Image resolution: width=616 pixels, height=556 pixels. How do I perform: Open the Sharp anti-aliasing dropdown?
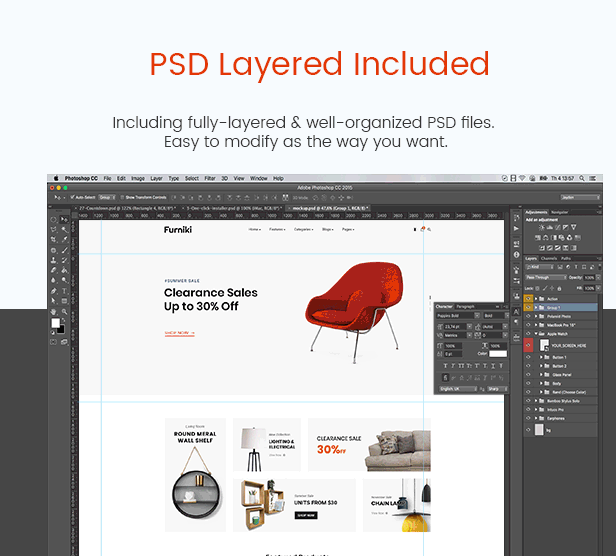pos(498,389)
